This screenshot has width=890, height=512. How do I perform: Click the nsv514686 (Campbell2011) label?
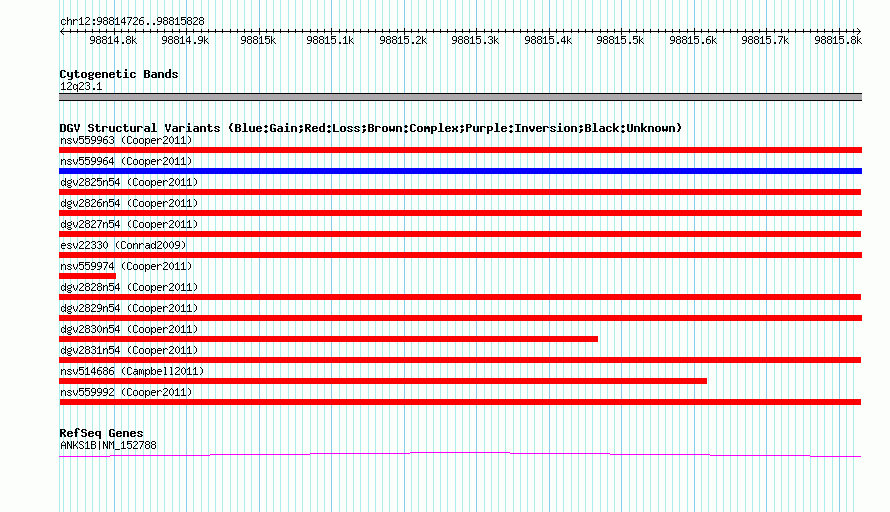coord(132,371)
